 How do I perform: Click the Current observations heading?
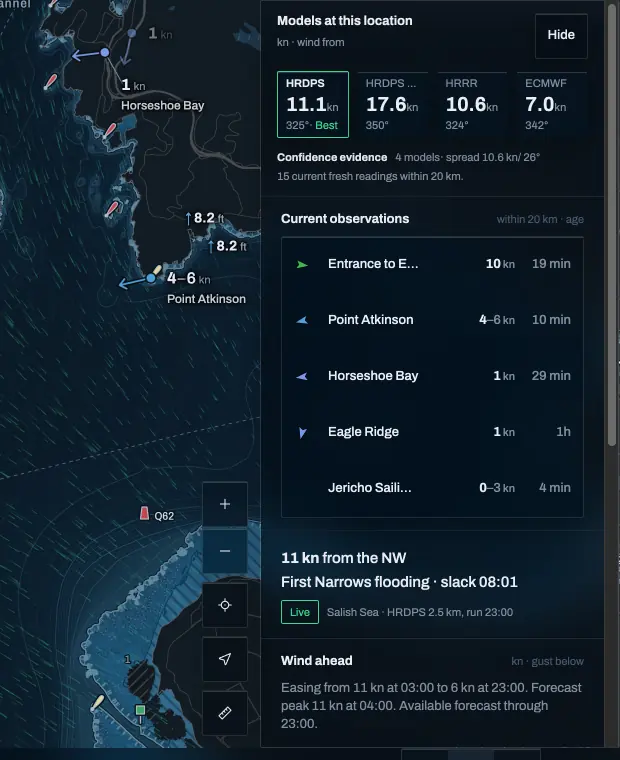pyautogui.click(x=345, y=219)
